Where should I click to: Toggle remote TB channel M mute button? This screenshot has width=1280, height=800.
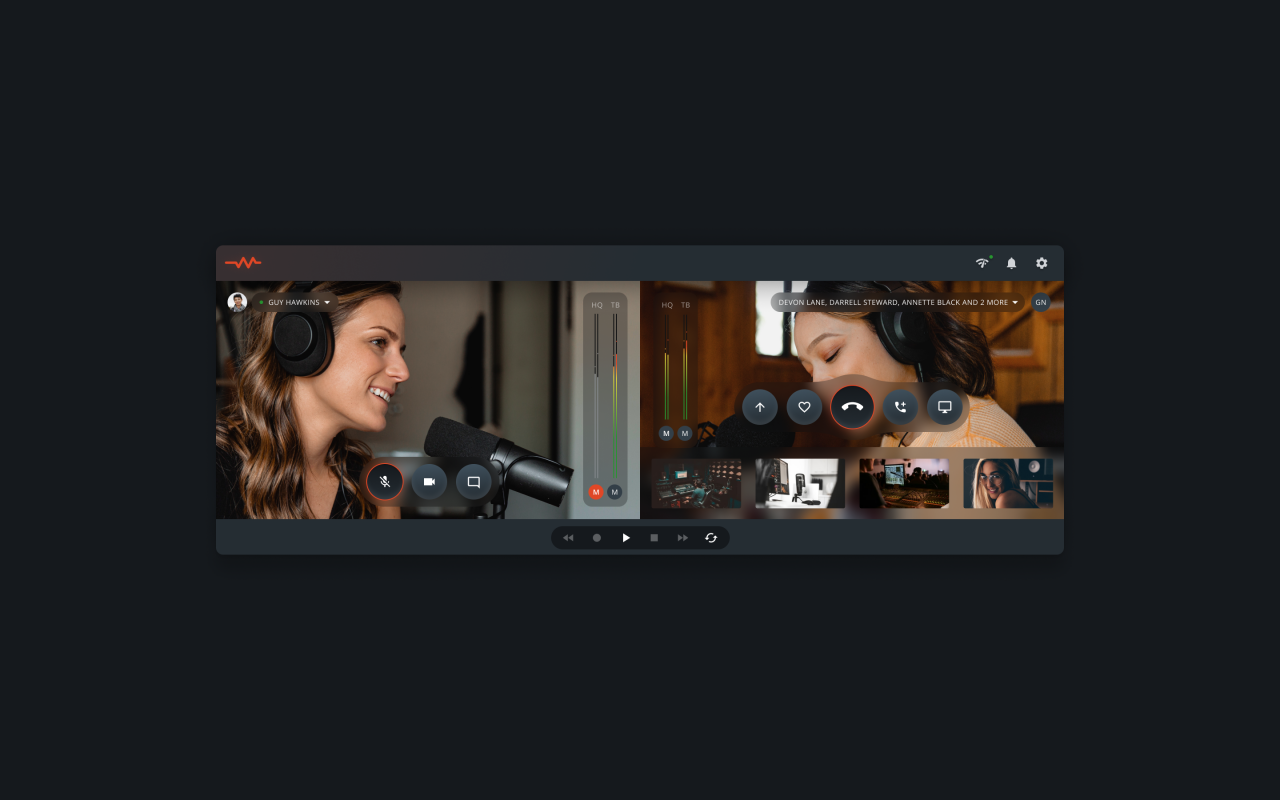click(685, 433)
